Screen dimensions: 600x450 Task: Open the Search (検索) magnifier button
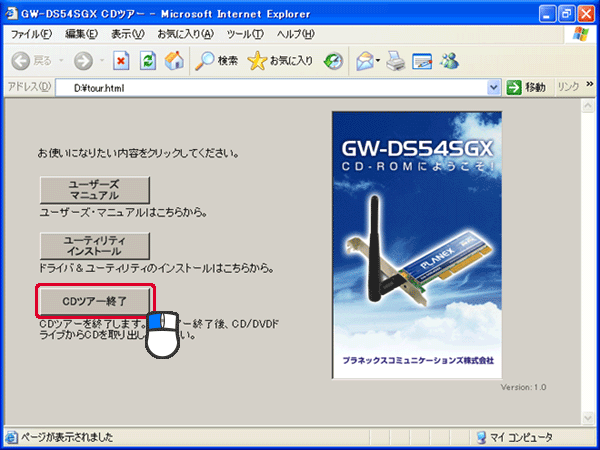[216, 60]
